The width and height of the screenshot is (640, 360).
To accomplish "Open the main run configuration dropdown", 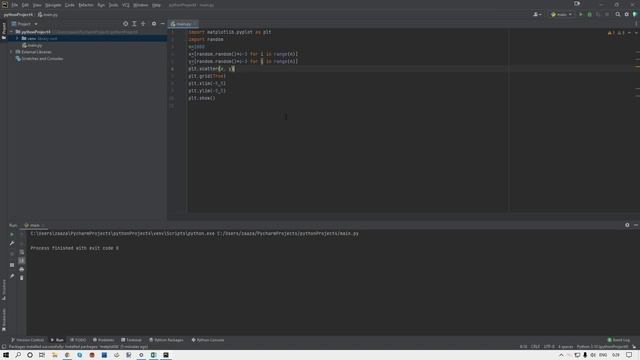I will click(561, 14).
